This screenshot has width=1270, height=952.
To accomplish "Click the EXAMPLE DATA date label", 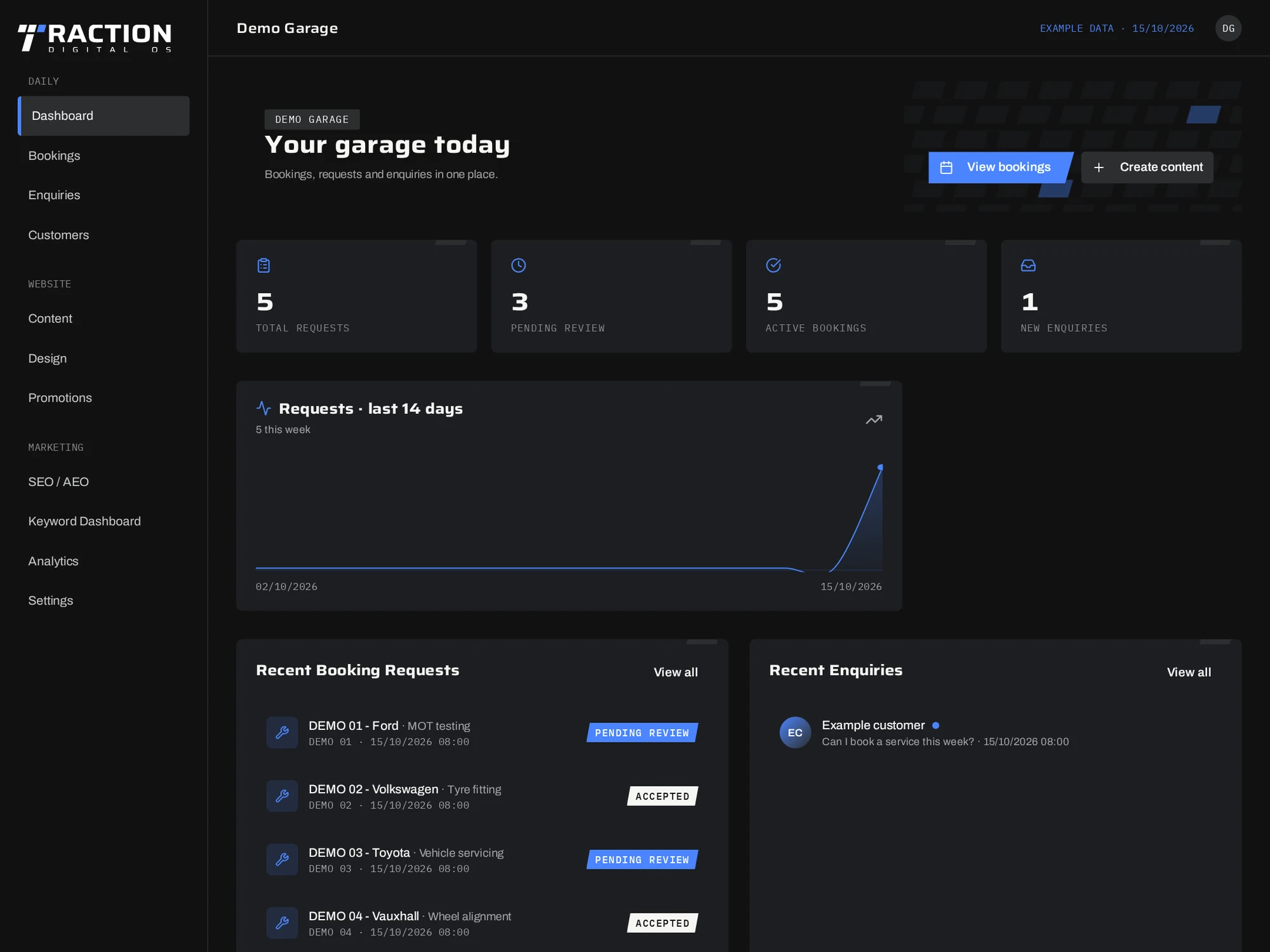I will [1116, 29].
